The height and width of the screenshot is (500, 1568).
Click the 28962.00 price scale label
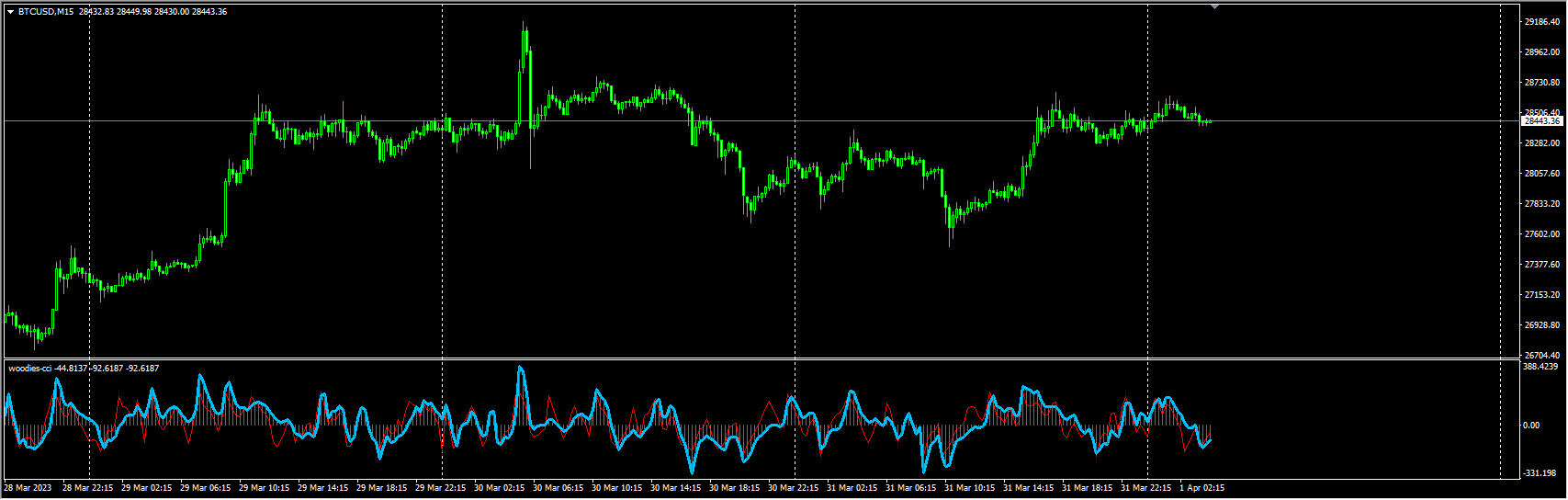click(x=1542, y=52)
